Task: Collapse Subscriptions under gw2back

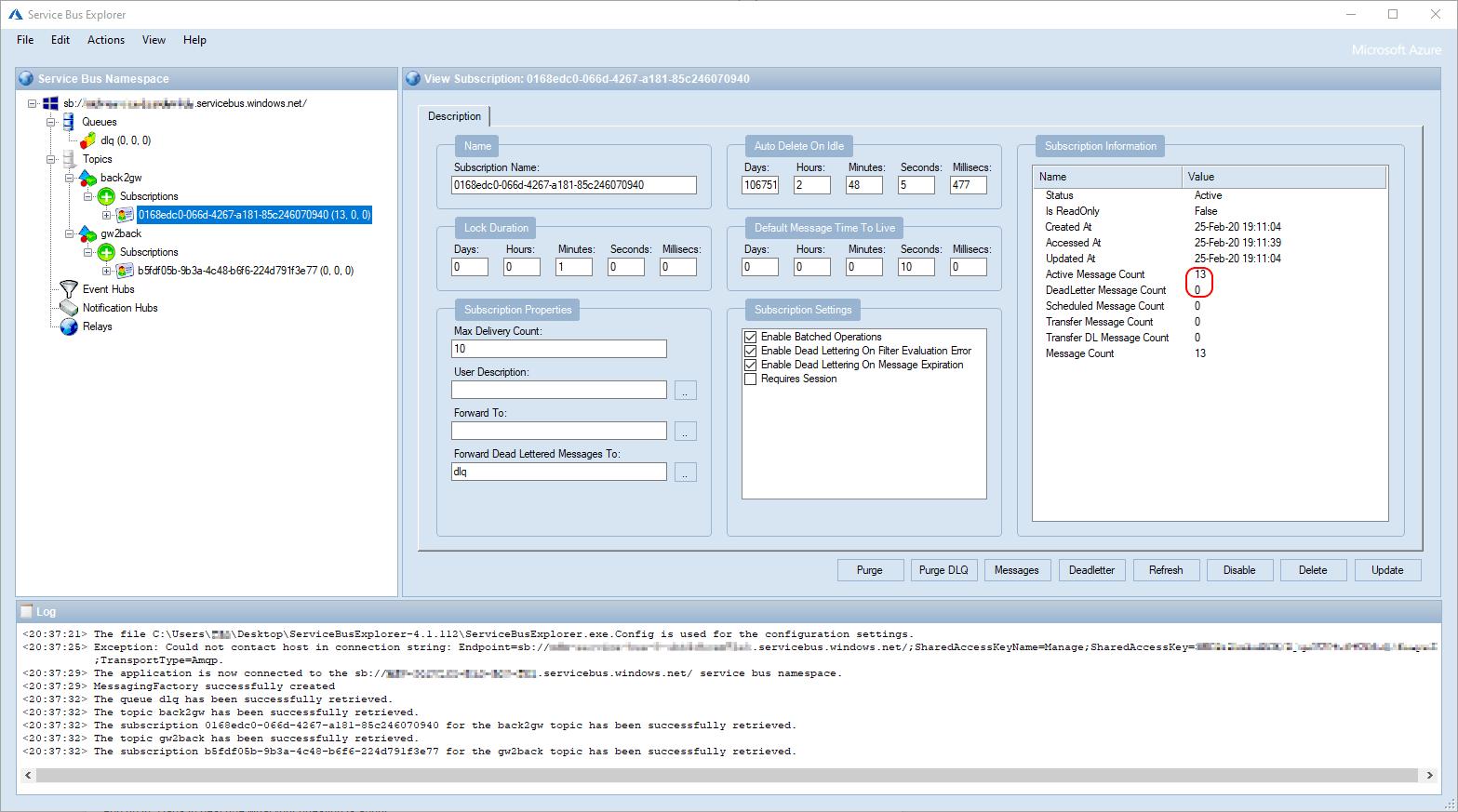Action: click(88, 252)
